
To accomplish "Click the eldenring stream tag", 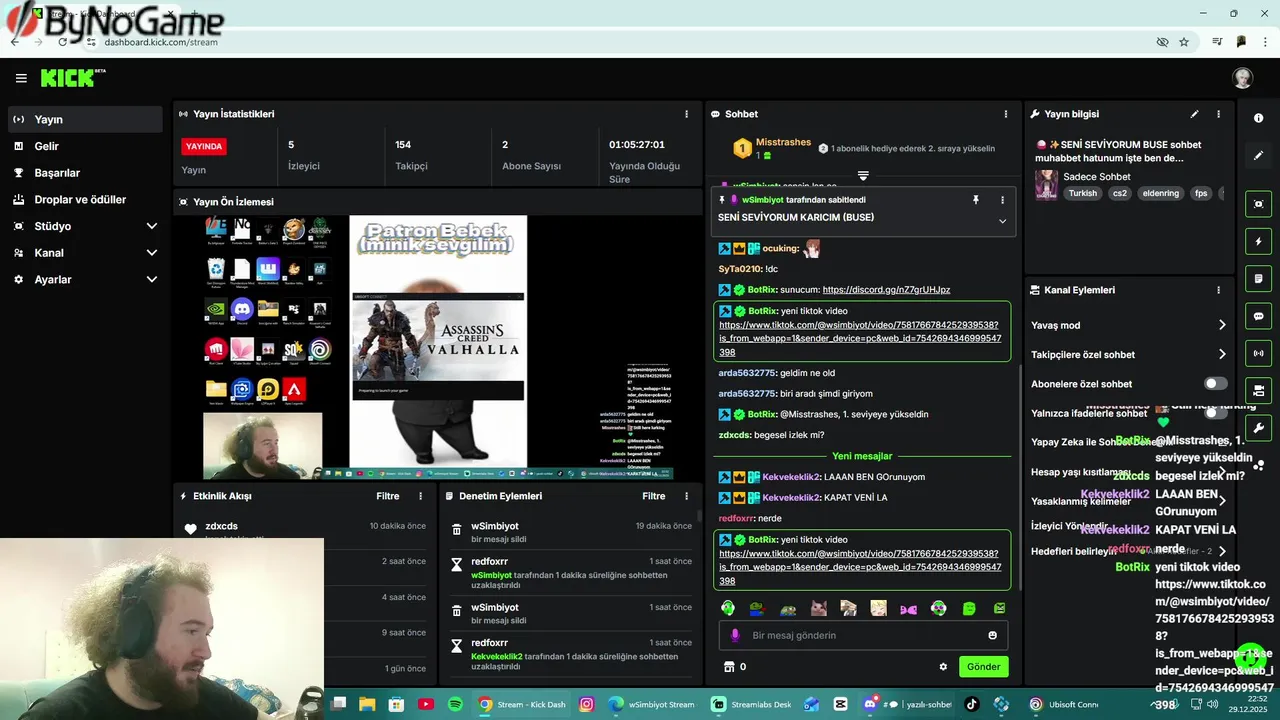I will tap(1161, 193).
